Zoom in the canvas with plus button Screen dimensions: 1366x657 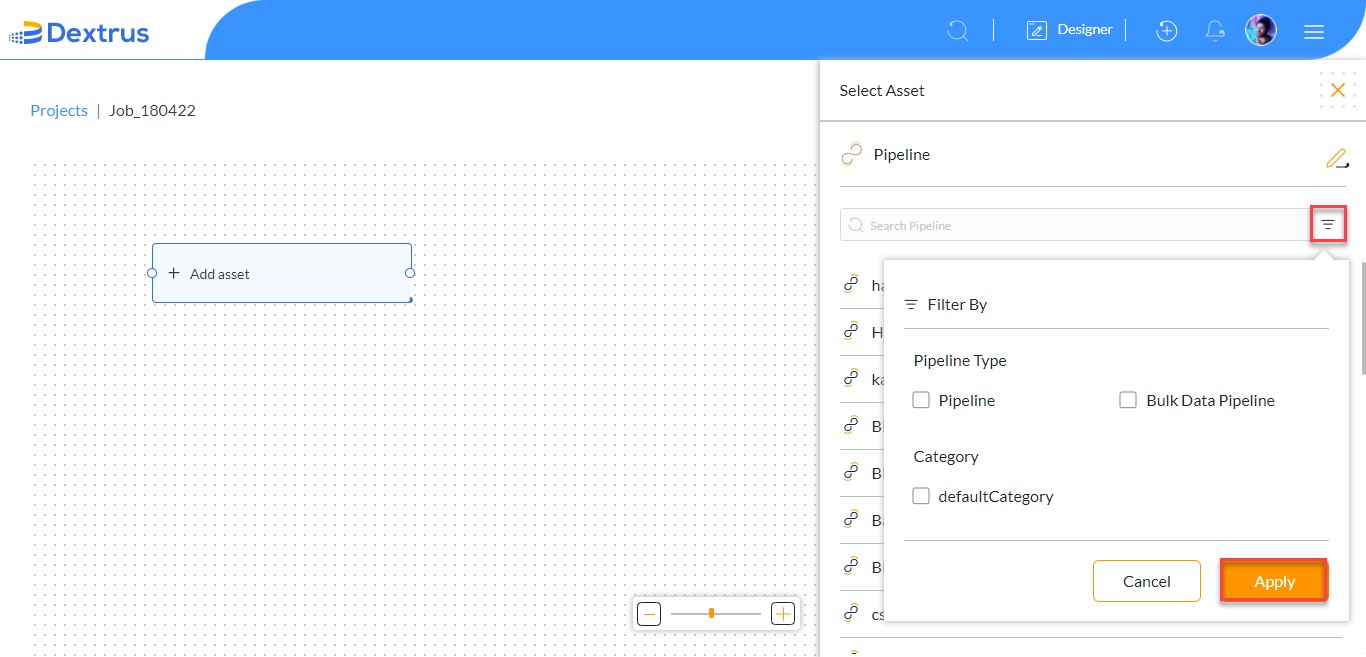click(783, 614)
